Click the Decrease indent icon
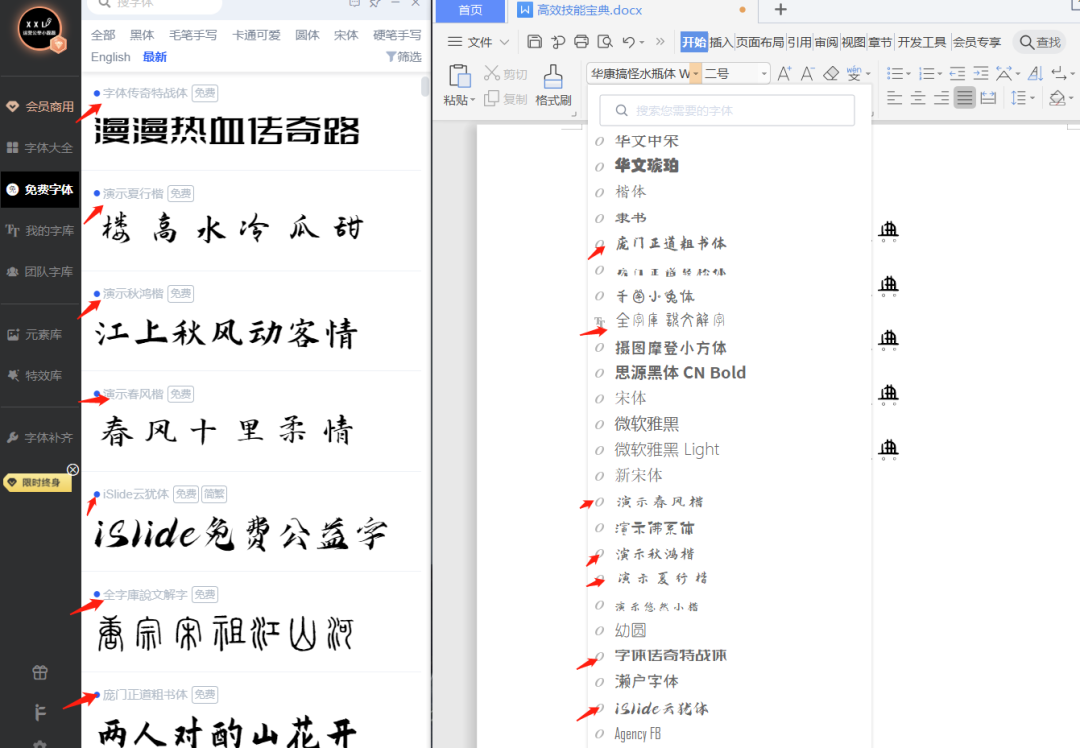This screenshot has height=748, width=1080. pyautogui.click(x=957, y=74)
